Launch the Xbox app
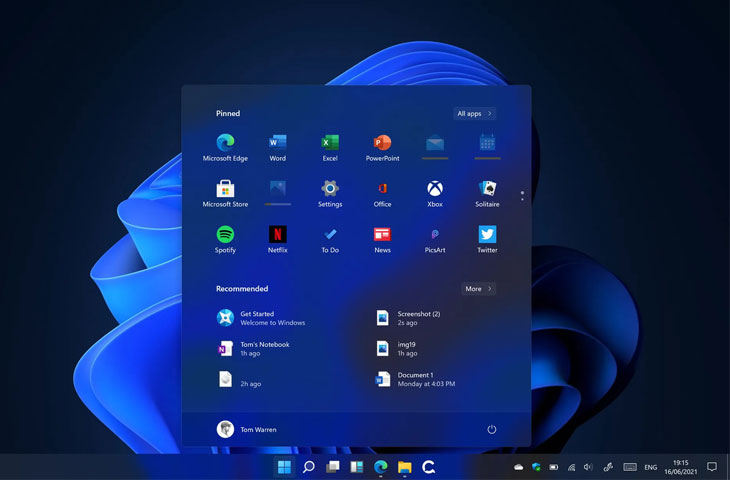 (x=435, y=189)
